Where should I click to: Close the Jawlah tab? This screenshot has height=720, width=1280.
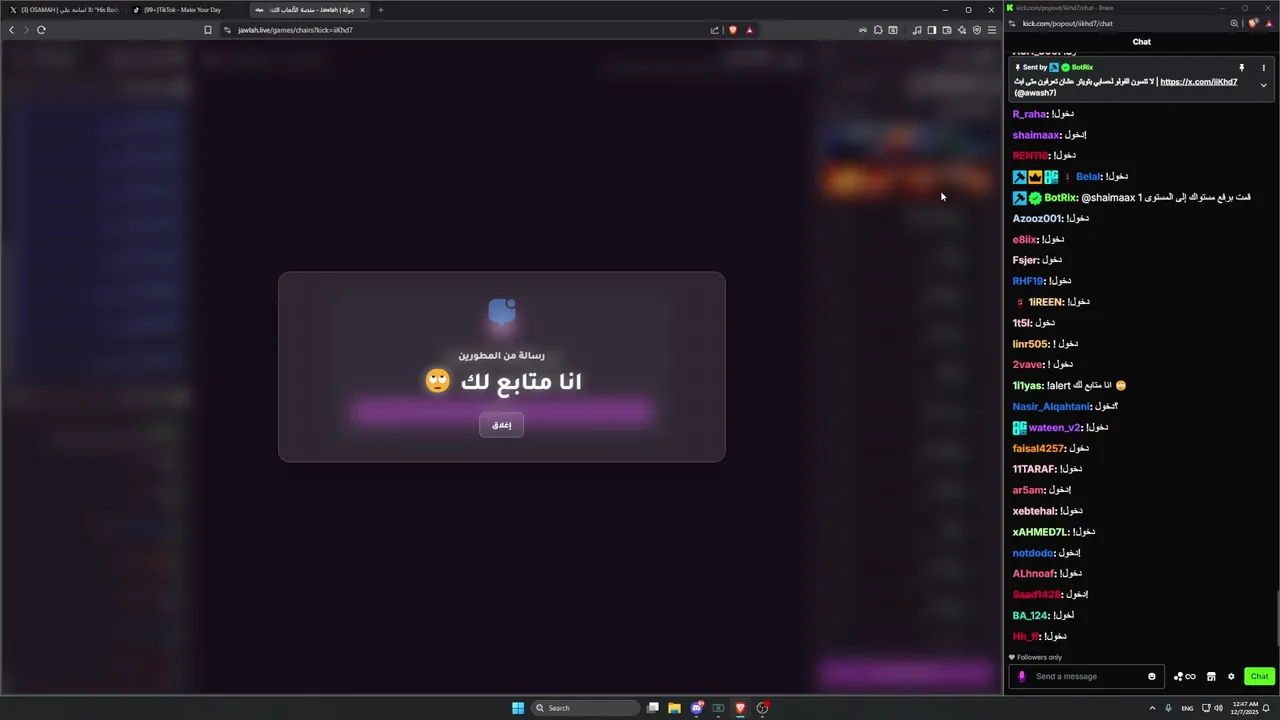[x=362, y=10]
